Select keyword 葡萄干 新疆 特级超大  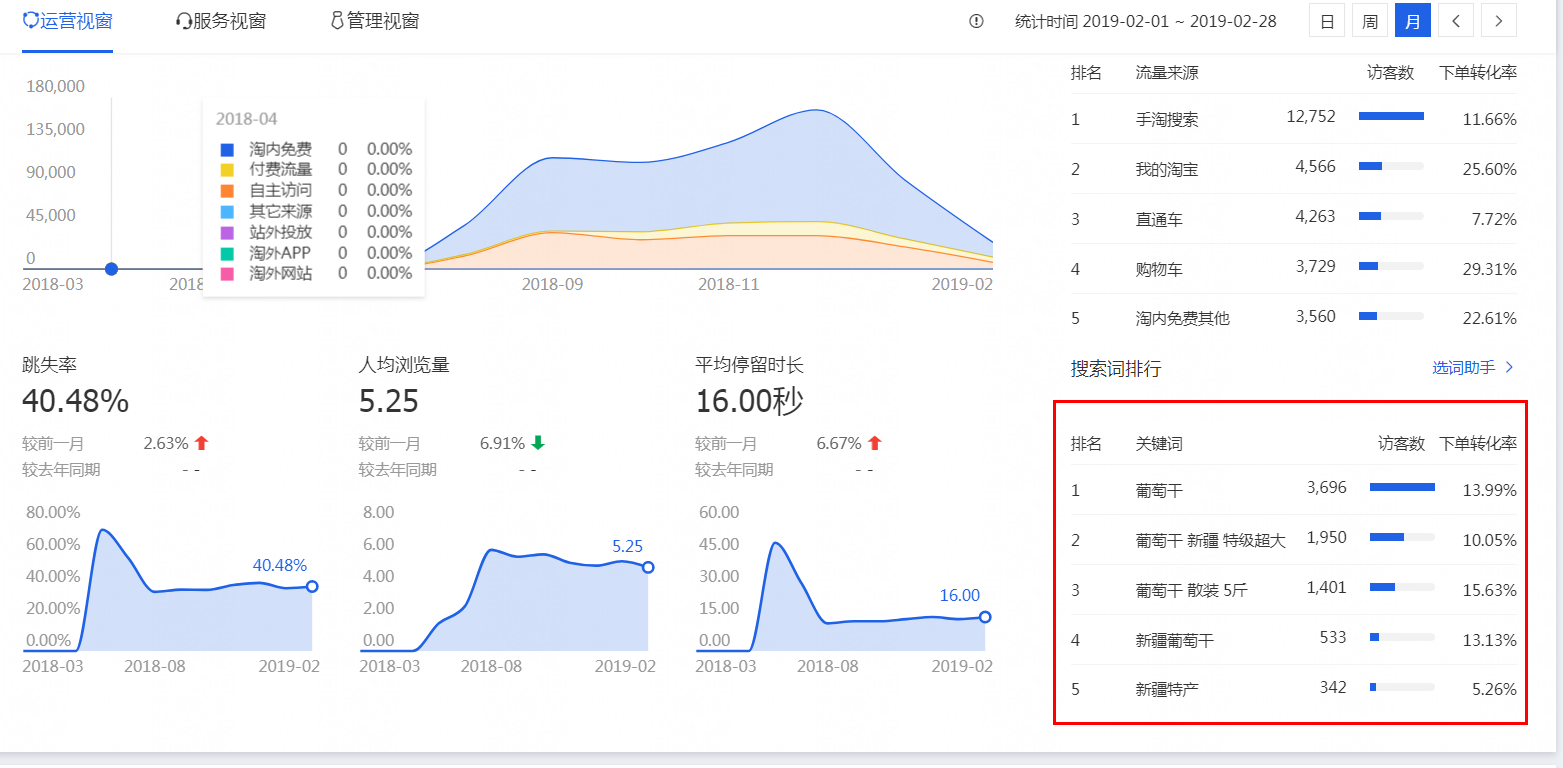[1210, 540]
